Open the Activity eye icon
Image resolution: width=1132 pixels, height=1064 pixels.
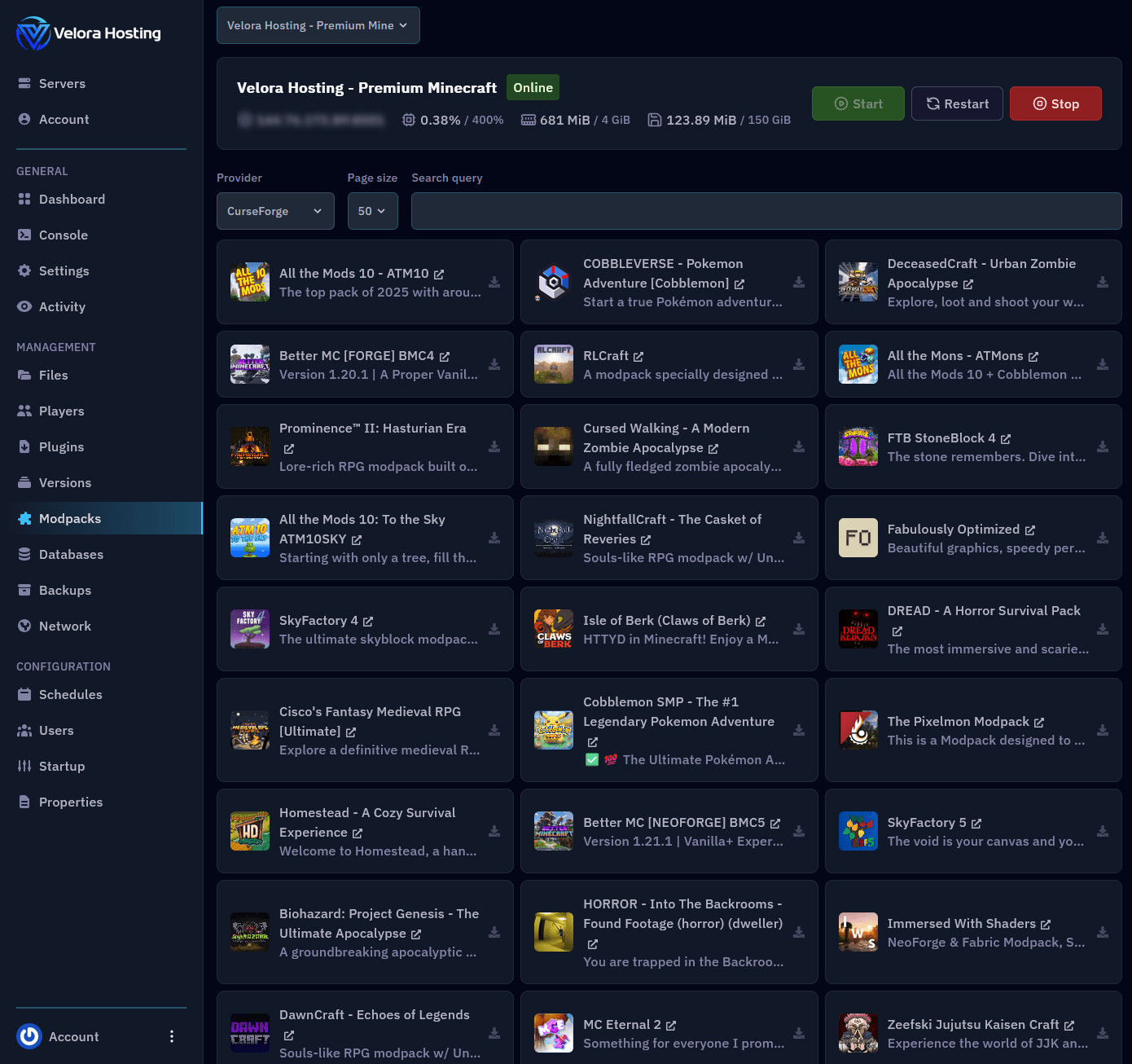(24, 306)
